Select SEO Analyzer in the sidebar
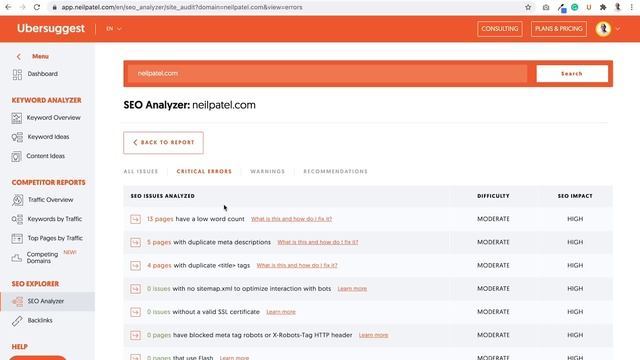 [46, 301]
